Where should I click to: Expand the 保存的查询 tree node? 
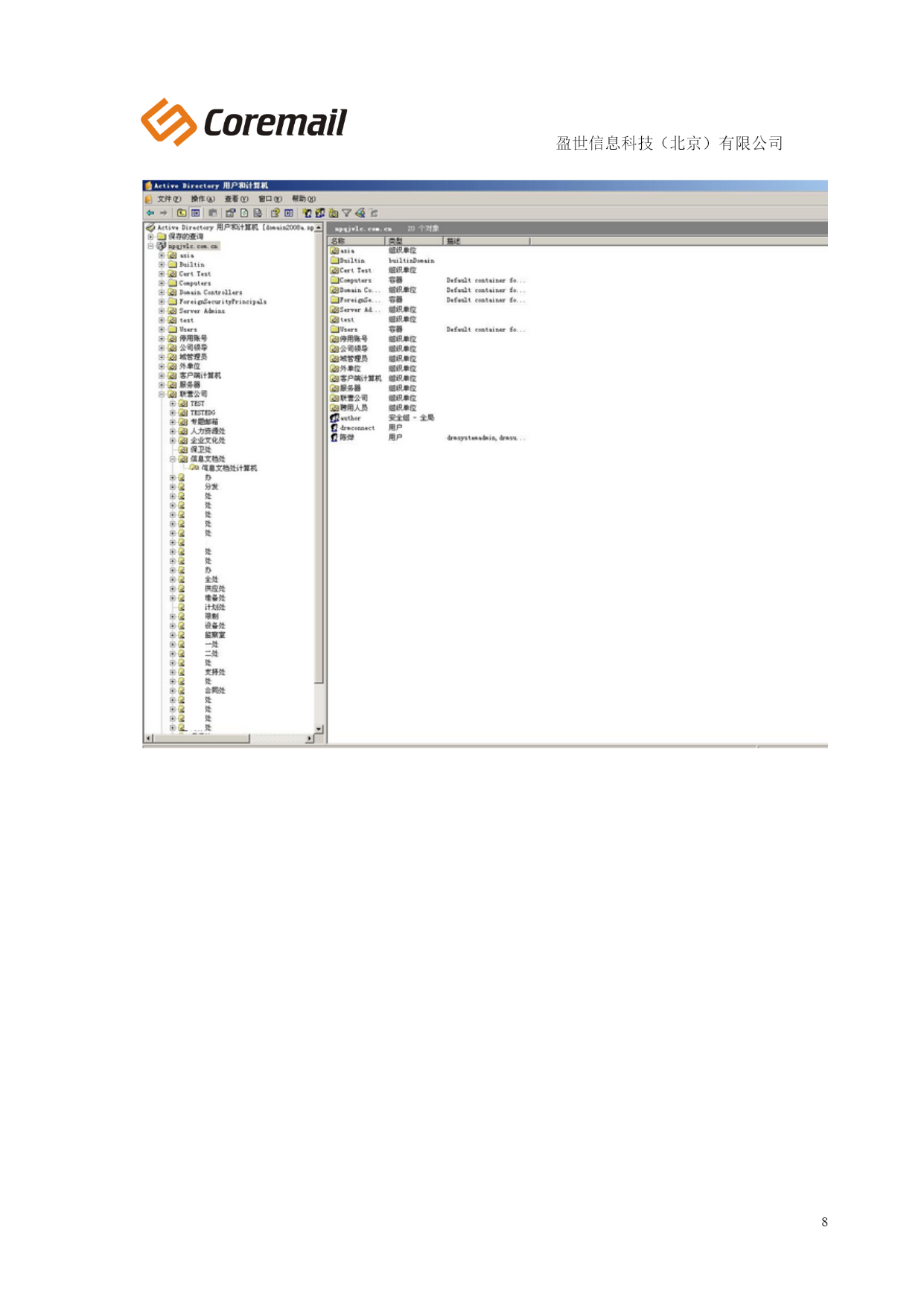click(x=151, y=237)
